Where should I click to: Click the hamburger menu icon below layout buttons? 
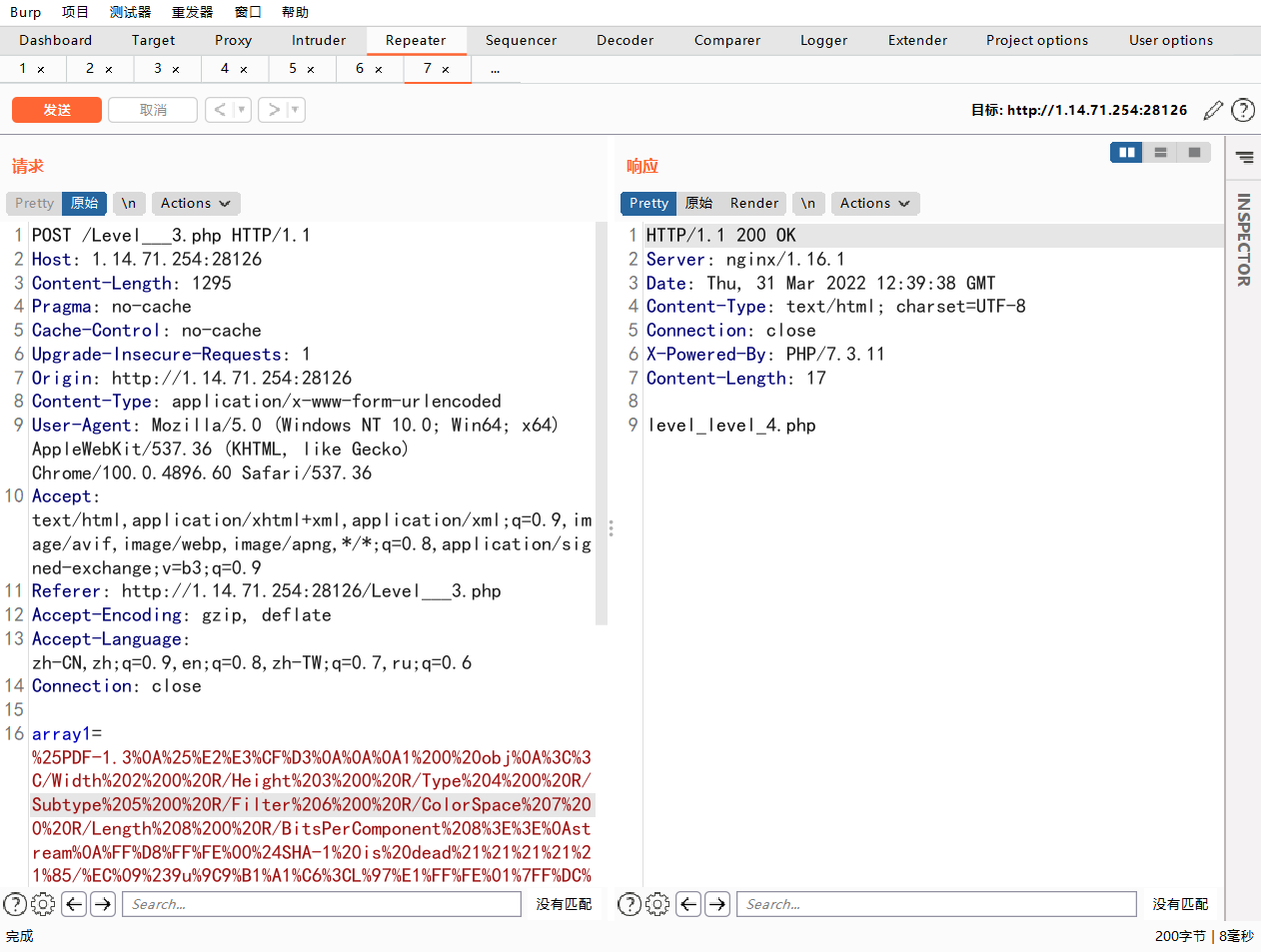pos(1243,157)
